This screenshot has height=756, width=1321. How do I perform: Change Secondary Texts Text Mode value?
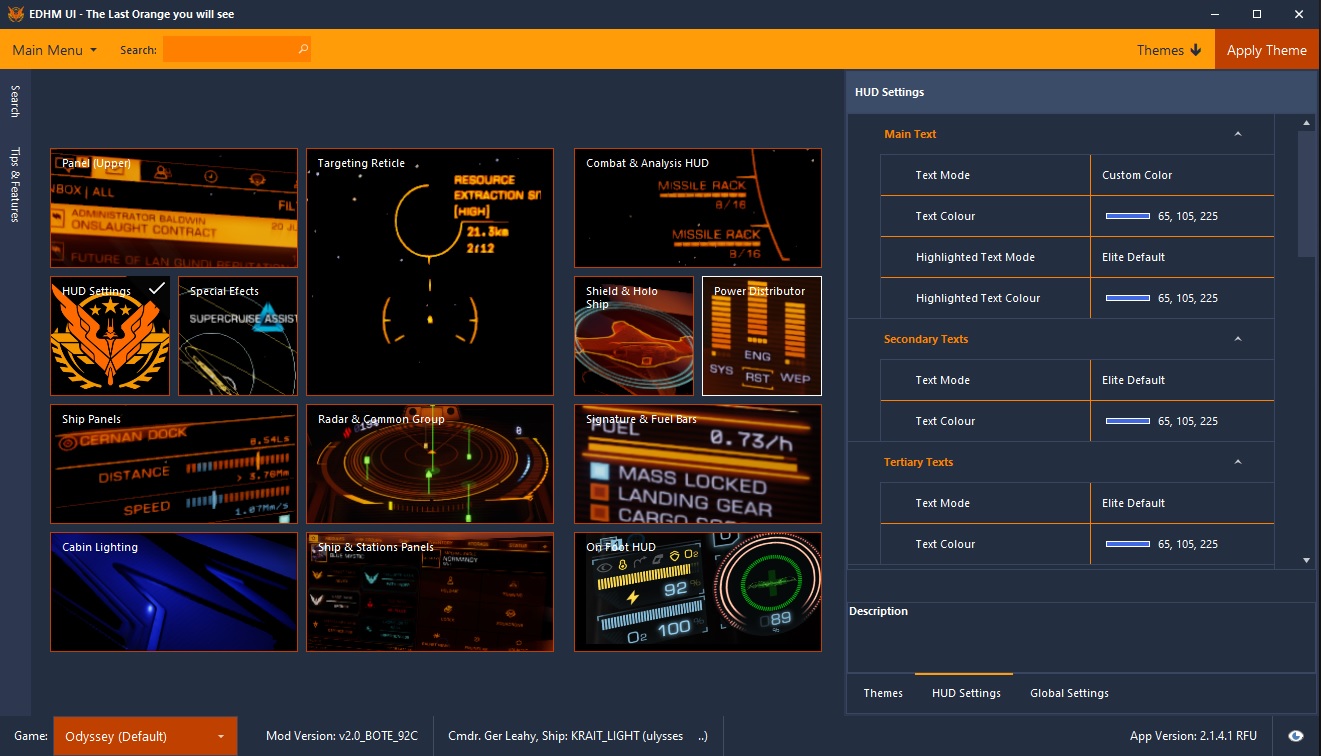[x=1182, y=380]
